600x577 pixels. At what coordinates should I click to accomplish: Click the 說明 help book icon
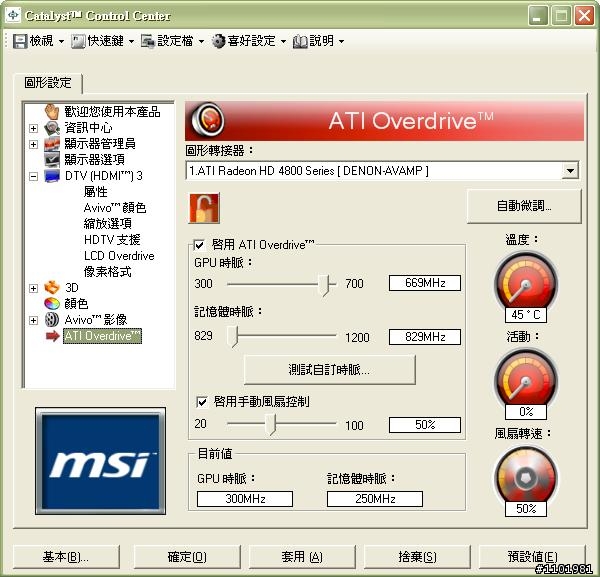pyautogui.click(x=300, y=41)
